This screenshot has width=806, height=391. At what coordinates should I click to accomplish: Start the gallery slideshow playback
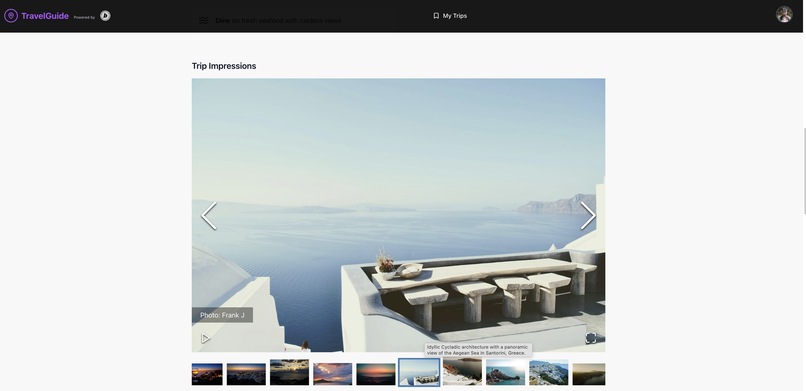(205, 338)
